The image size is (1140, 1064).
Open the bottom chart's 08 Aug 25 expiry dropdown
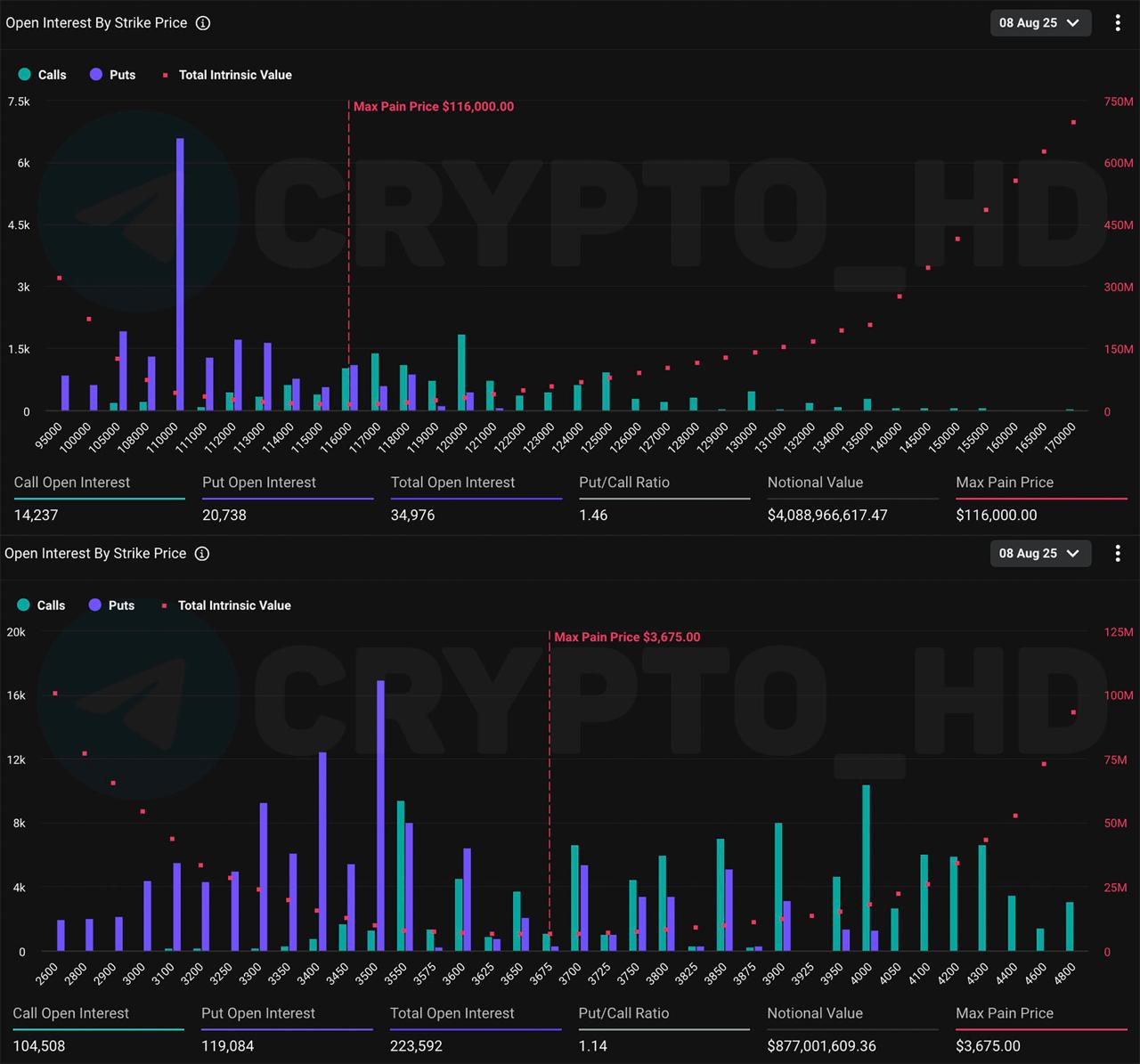click(1039, 554)
